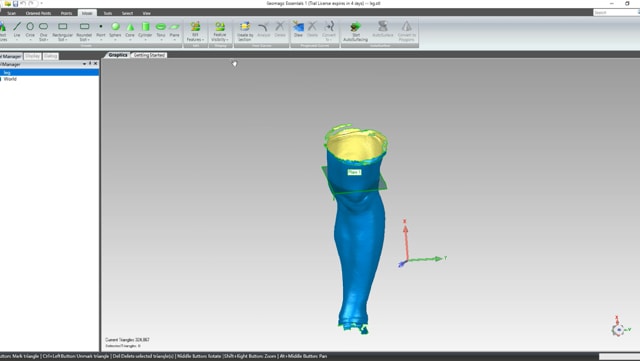Select the World item in Model Manager
Screen dimensions: 640x361
(10, 79)
